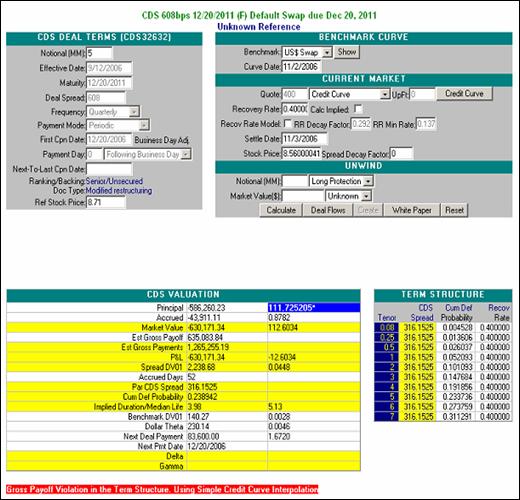Select tenor 7 row in Term Structure
This screenshot has width=520, height=500.
pos(387,416)
